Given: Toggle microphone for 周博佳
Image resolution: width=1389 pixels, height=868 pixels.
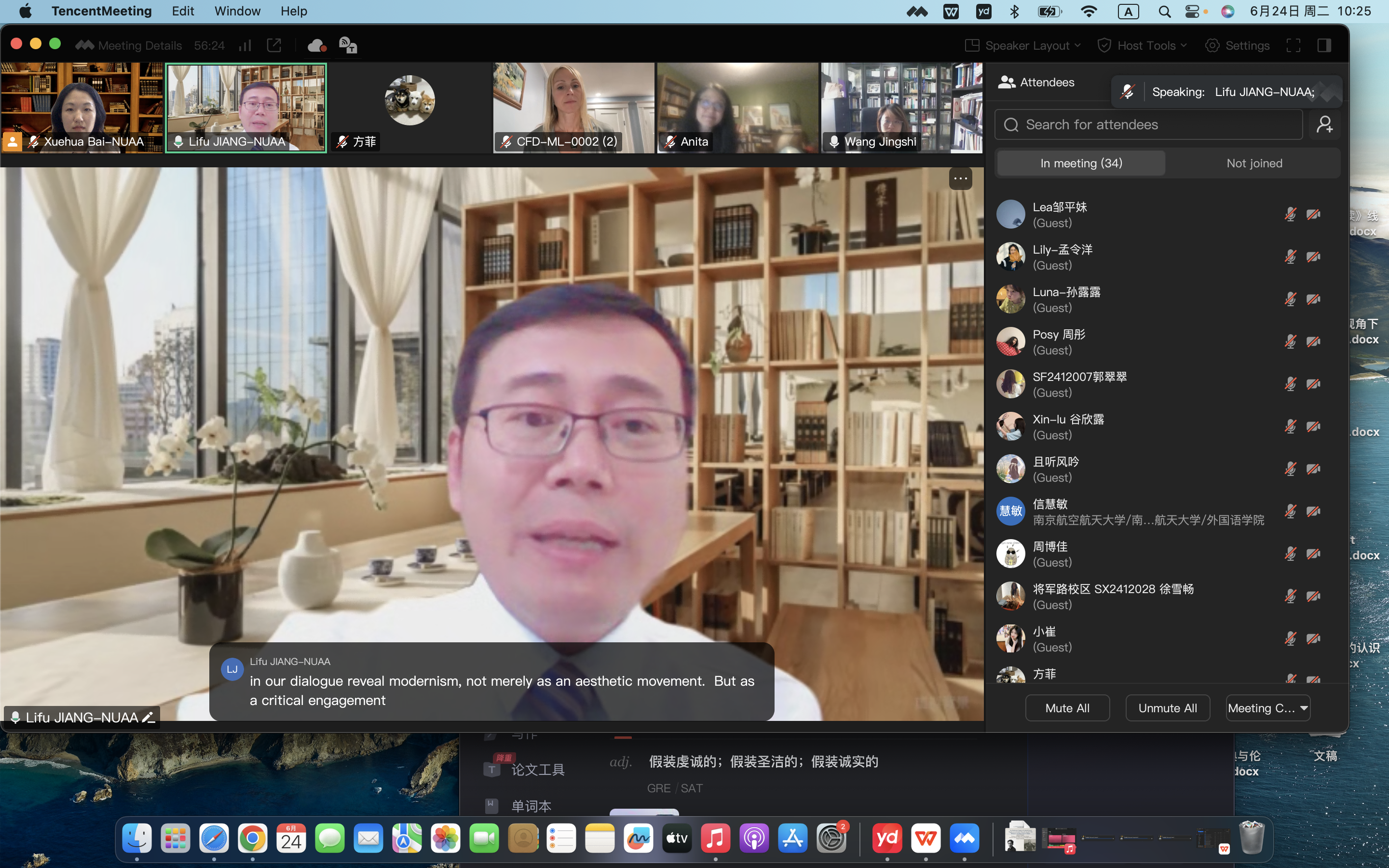Looking at the screenshot, I should click(1290, 554).
